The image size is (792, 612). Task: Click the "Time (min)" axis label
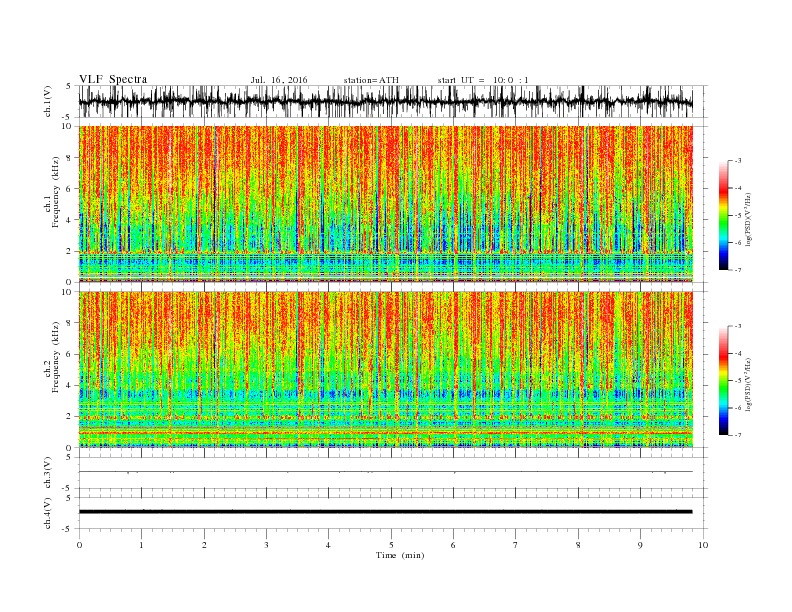click(400, 555)
